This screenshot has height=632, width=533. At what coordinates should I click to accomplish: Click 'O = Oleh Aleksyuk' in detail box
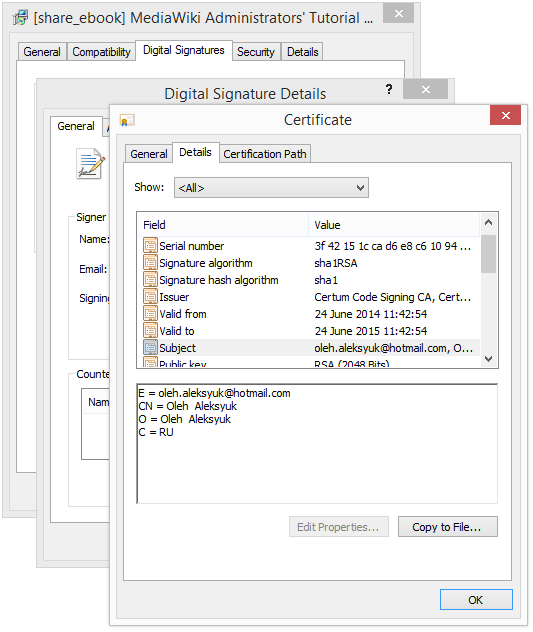tap(184, 419)
